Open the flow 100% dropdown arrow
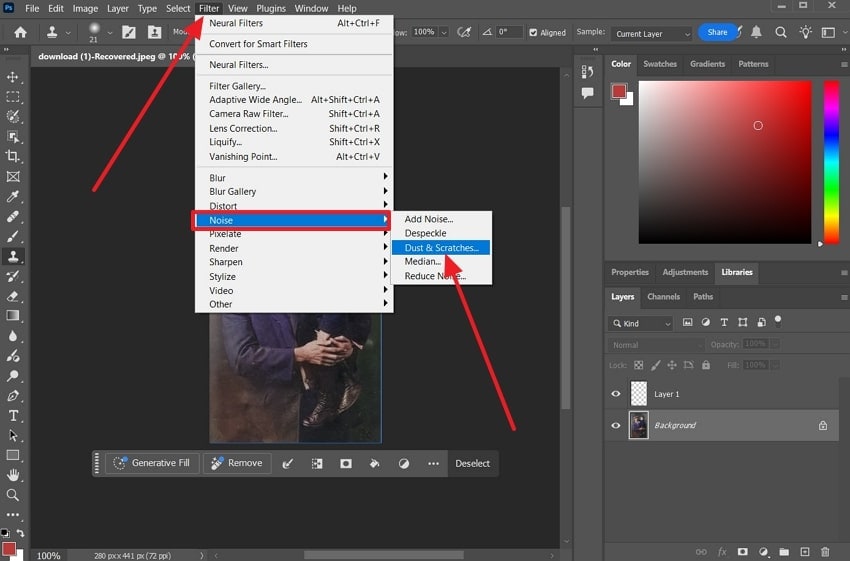Image resolution: width=850 pixels, height=561 pixels. click(x=444, y=33)
